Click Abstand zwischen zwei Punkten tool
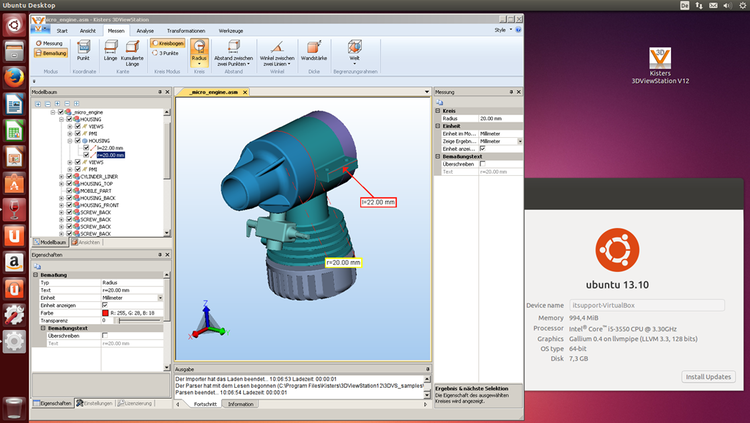Viewport: 750px width, 423px height. 232,52
